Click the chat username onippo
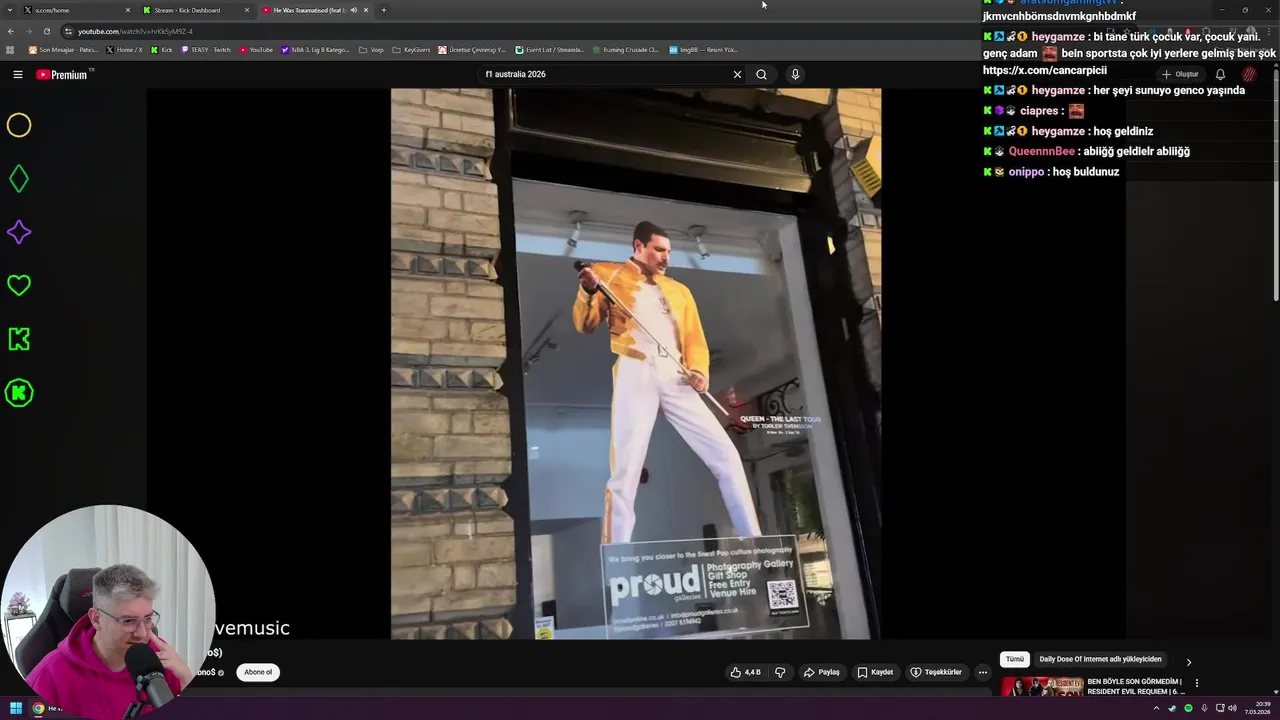The image size is (1280, 720). point(1026,172)
